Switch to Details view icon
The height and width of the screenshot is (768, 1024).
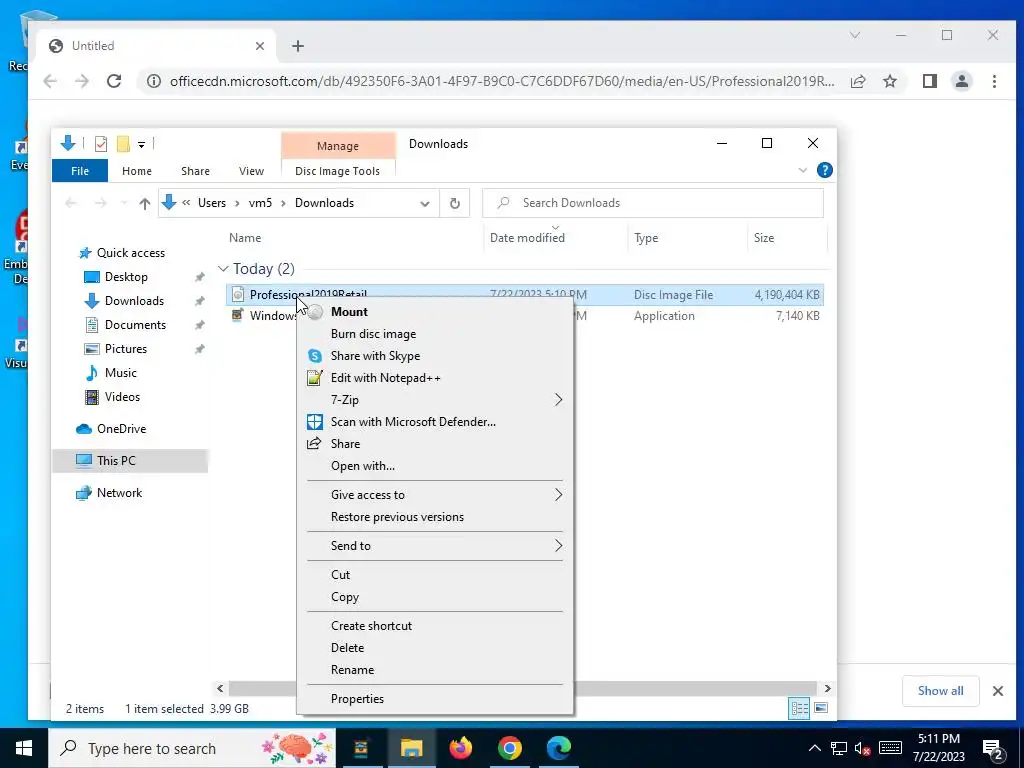tap(799, 709)
